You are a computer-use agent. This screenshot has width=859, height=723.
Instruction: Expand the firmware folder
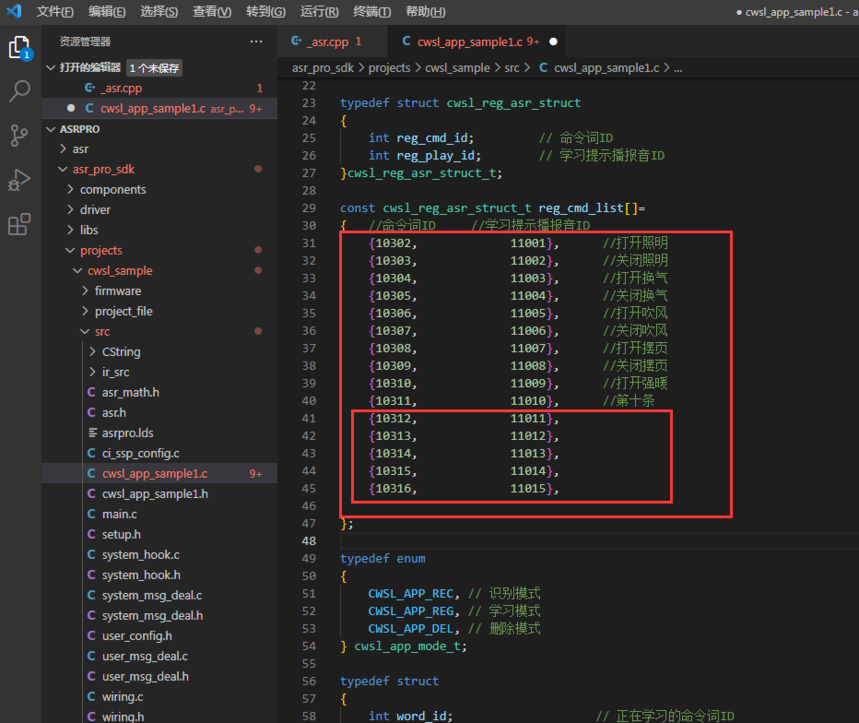(85, 291)
